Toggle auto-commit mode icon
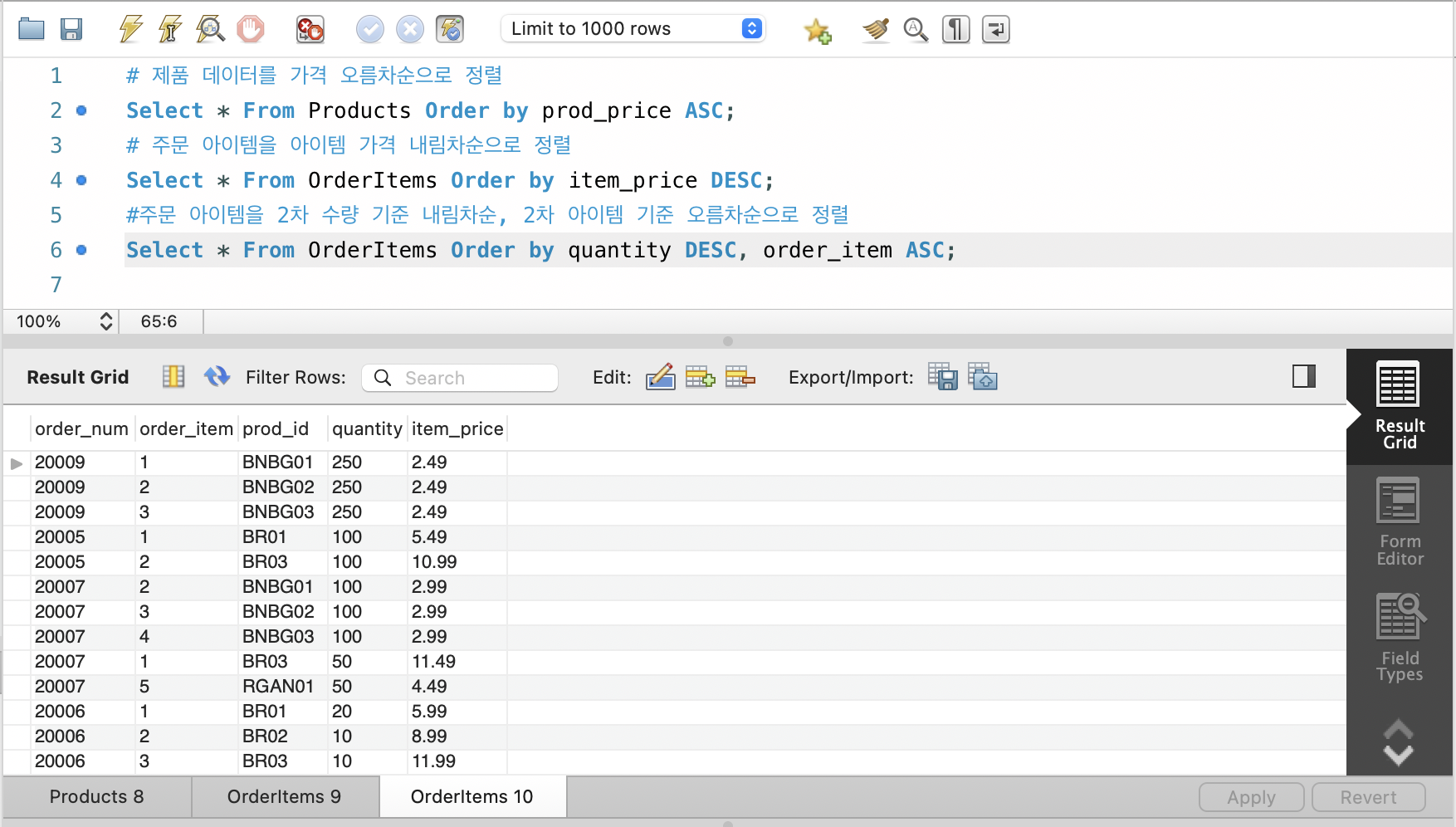 click(x=449, y=29)
